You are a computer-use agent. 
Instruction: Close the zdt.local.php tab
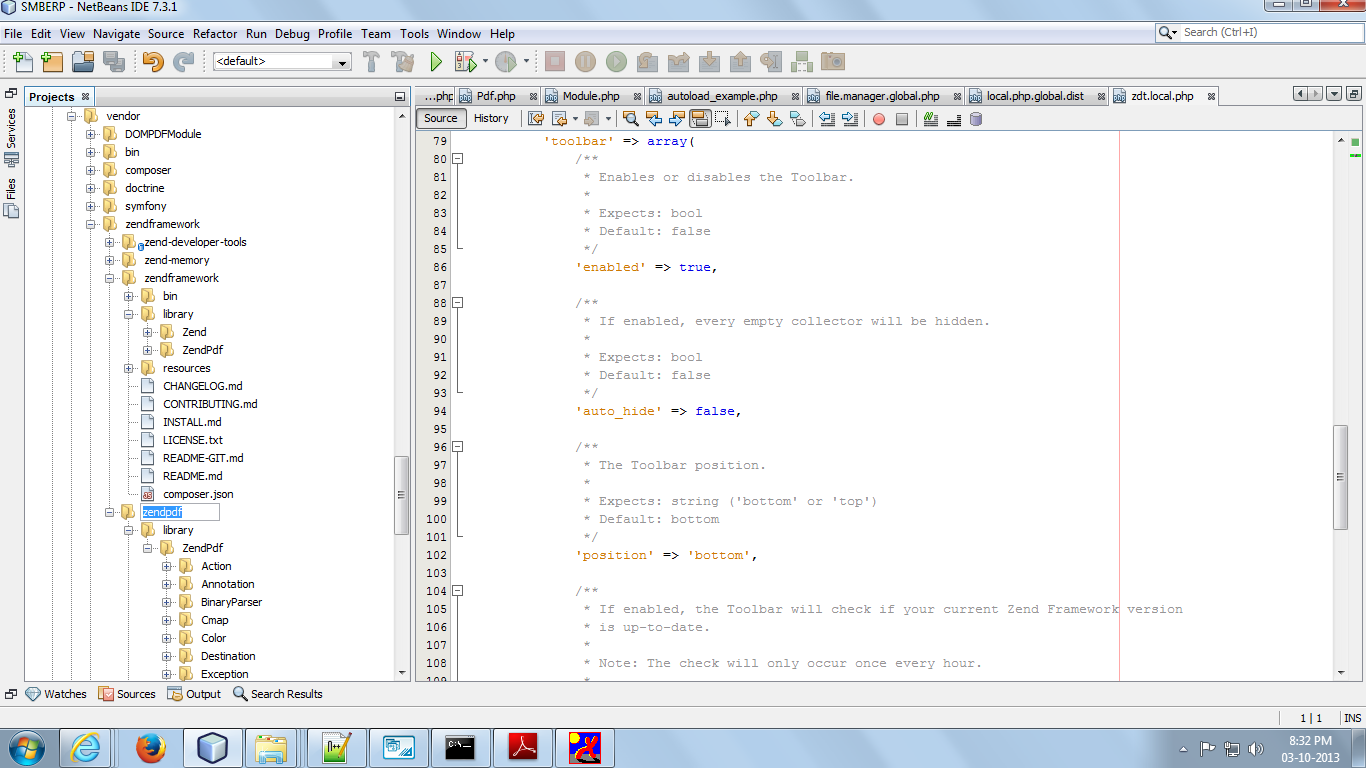1211,96
